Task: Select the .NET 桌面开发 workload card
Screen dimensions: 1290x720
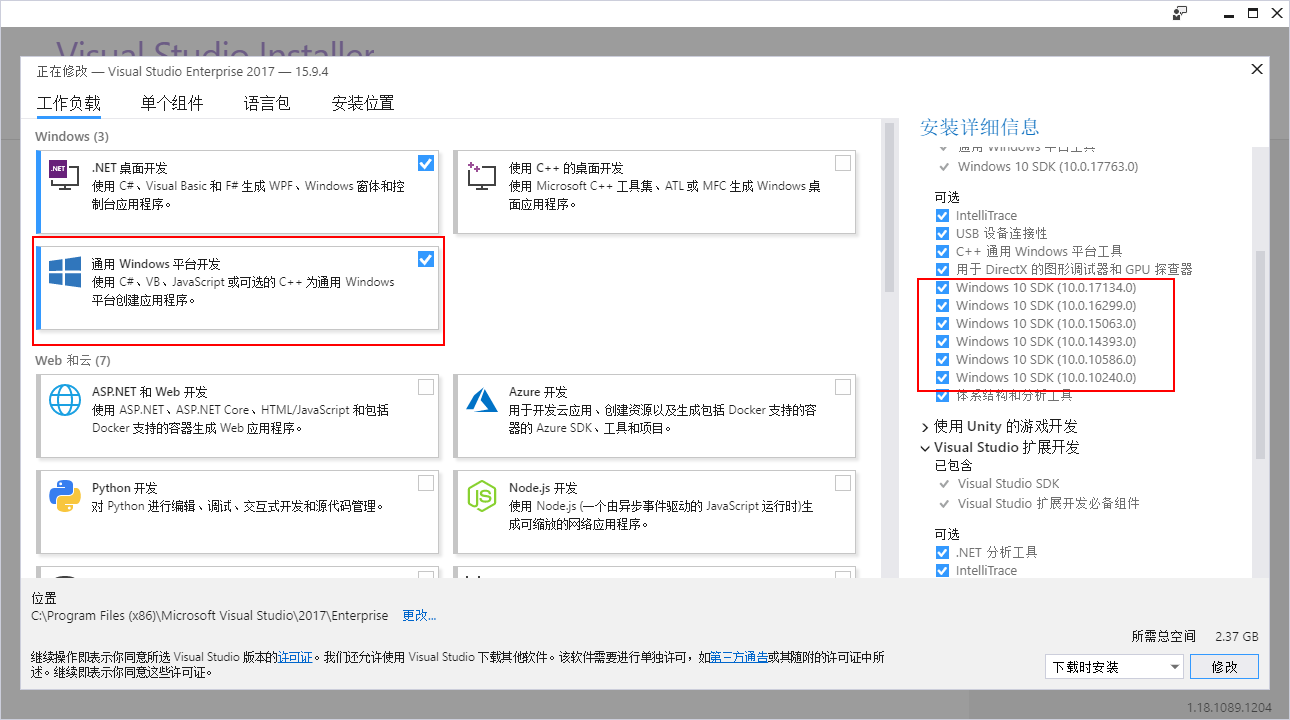Action: coord(238,192)
